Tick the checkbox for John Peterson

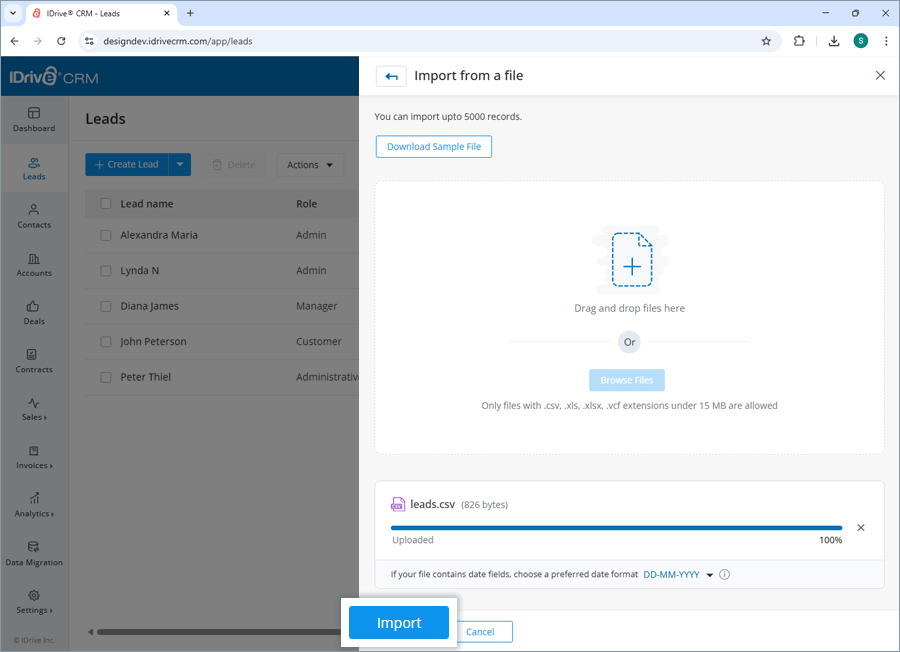(x=105, y=342)
